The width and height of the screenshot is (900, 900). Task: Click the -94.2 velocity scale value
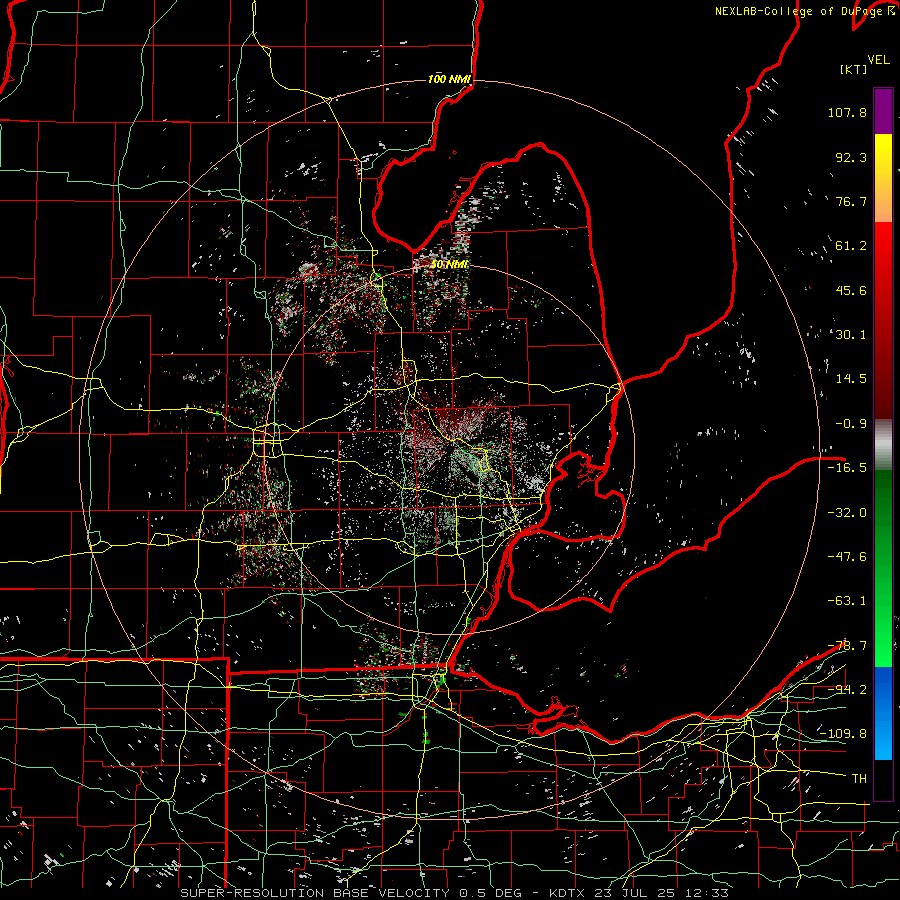(x=847, y=690)
